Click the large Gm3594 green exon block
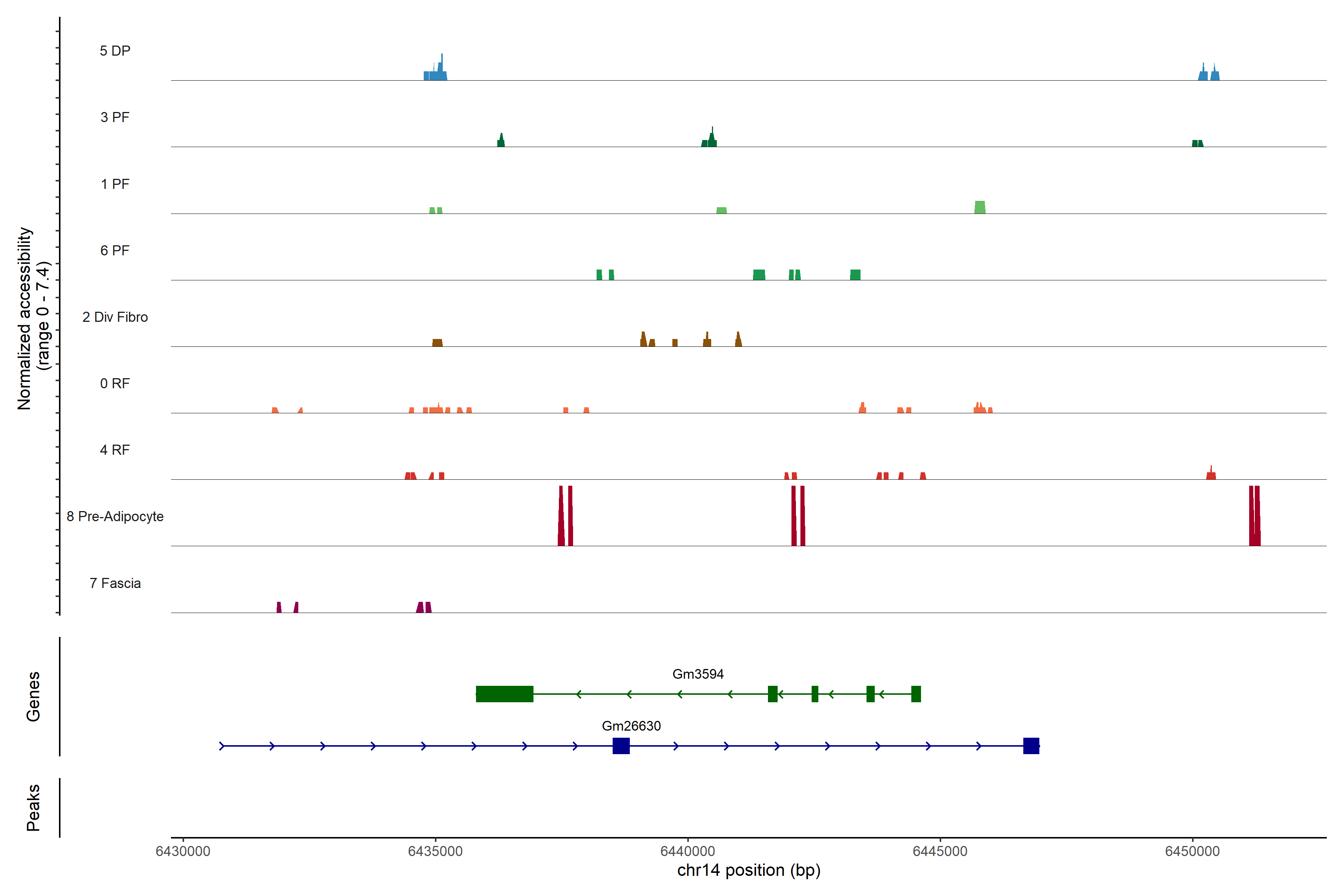The image size is (1344, 896). tap(504, 694)
